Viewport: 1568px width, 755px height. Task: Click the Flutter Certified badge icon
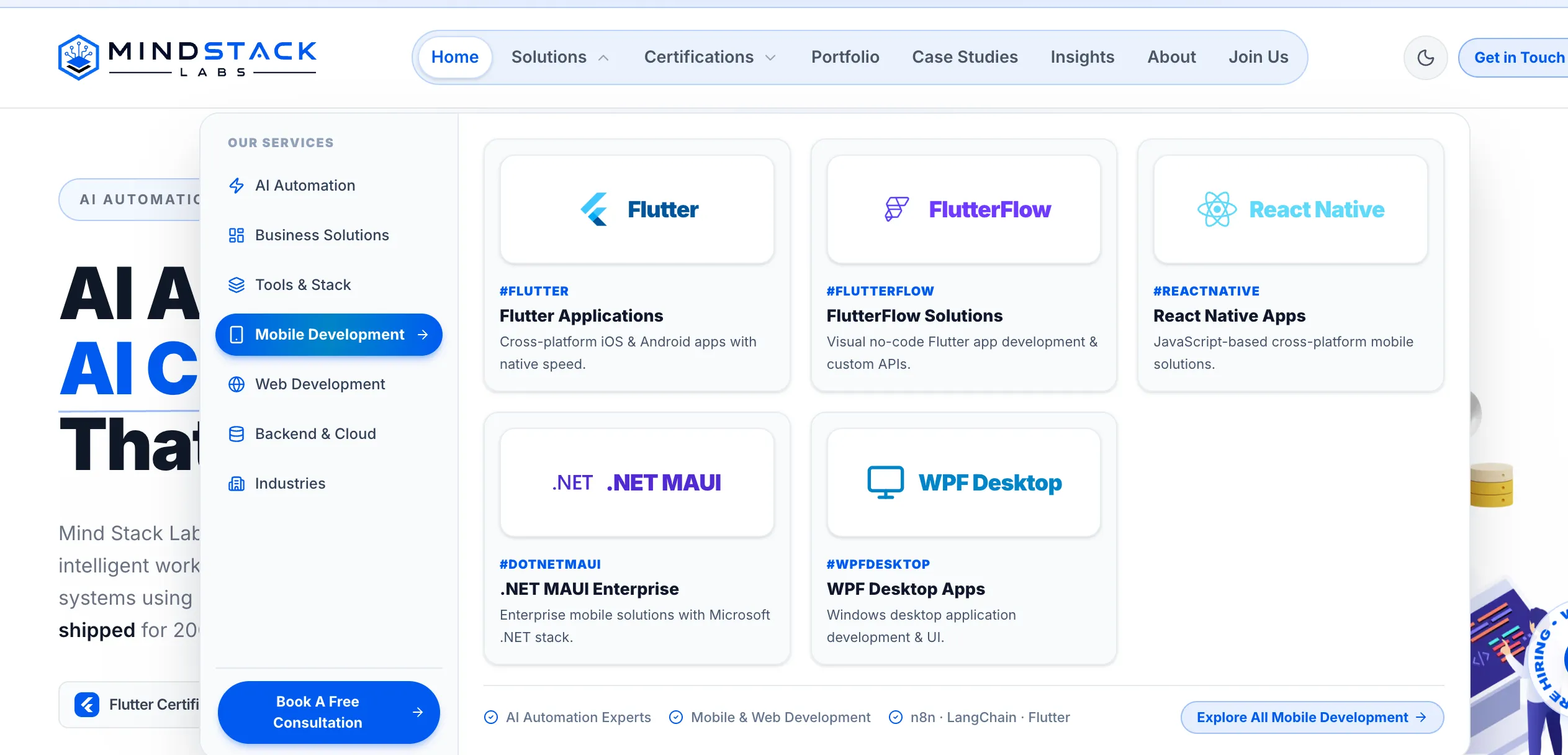87,705
